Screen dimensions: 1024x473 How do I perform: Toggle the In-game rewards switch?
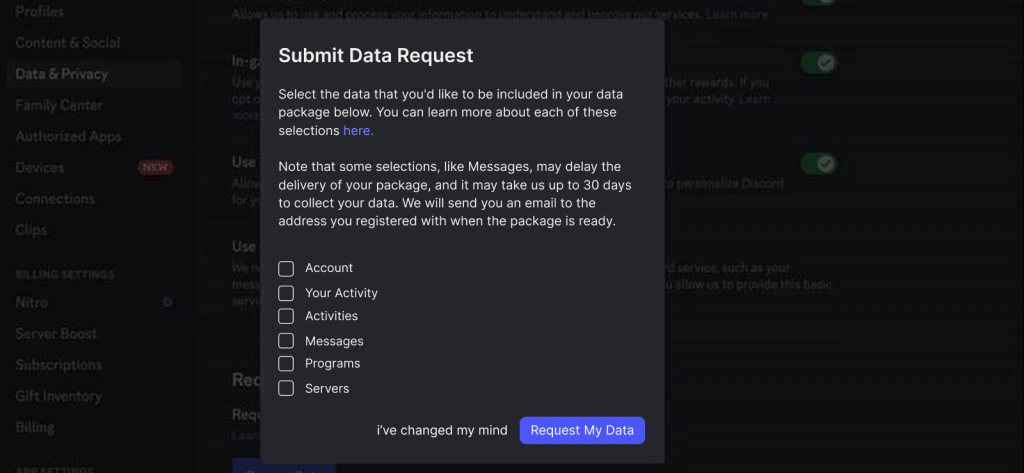pyautogui.click(x=819, y=63)
